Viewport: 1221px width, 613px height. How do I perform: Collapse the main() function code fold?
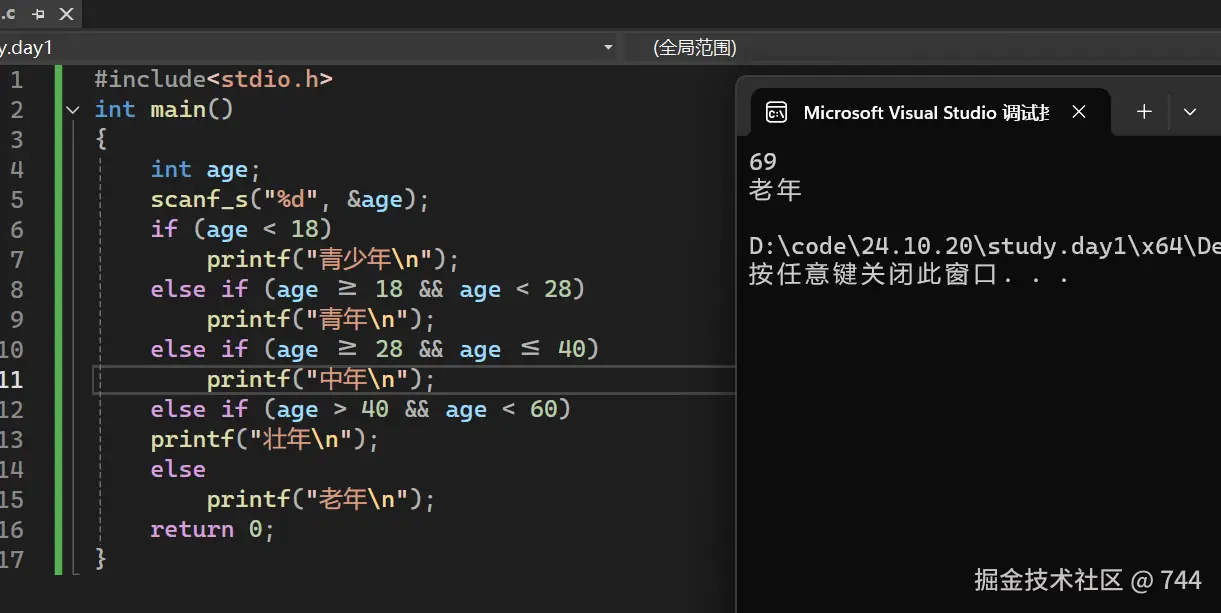72,109
